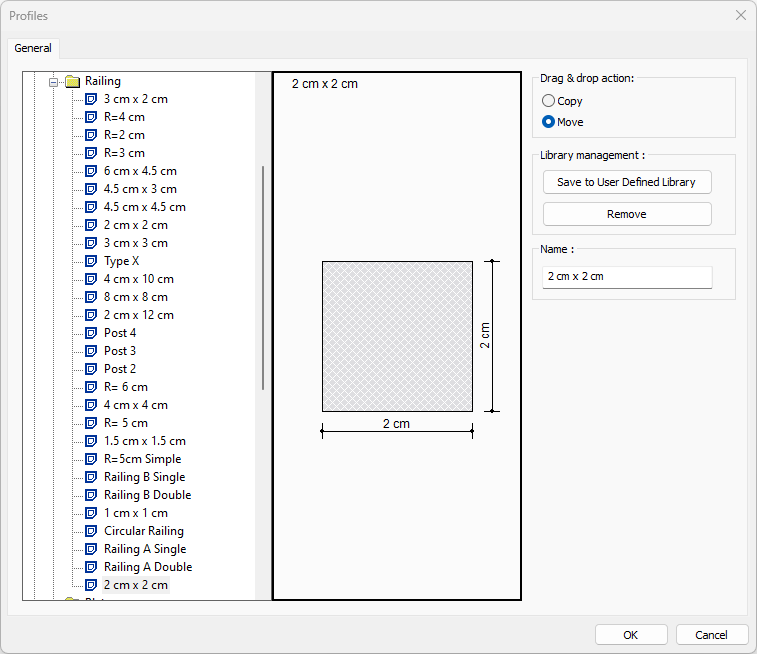Image resolution: width=757 pixels, height=654 pixels.
Task: Select the Move drag & drop option
Action: (x=548, y=122)
